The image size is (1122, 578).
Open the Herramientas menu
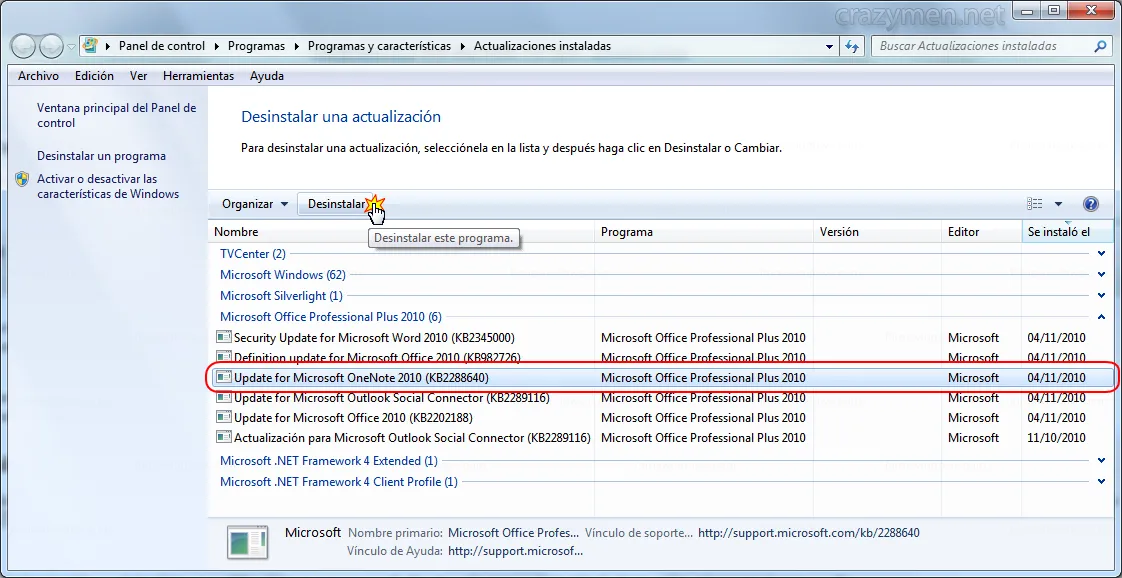[x=198, y=76]
